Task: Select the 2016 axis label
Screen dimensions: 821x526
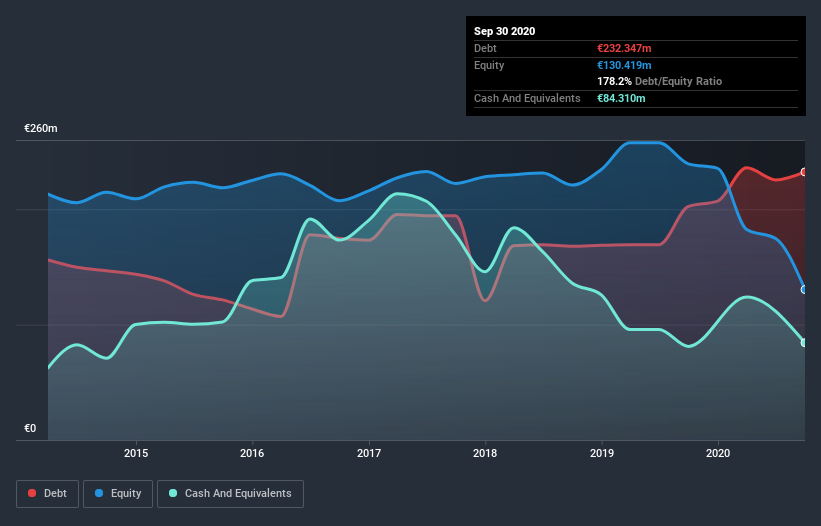Action: click(252, 453)
